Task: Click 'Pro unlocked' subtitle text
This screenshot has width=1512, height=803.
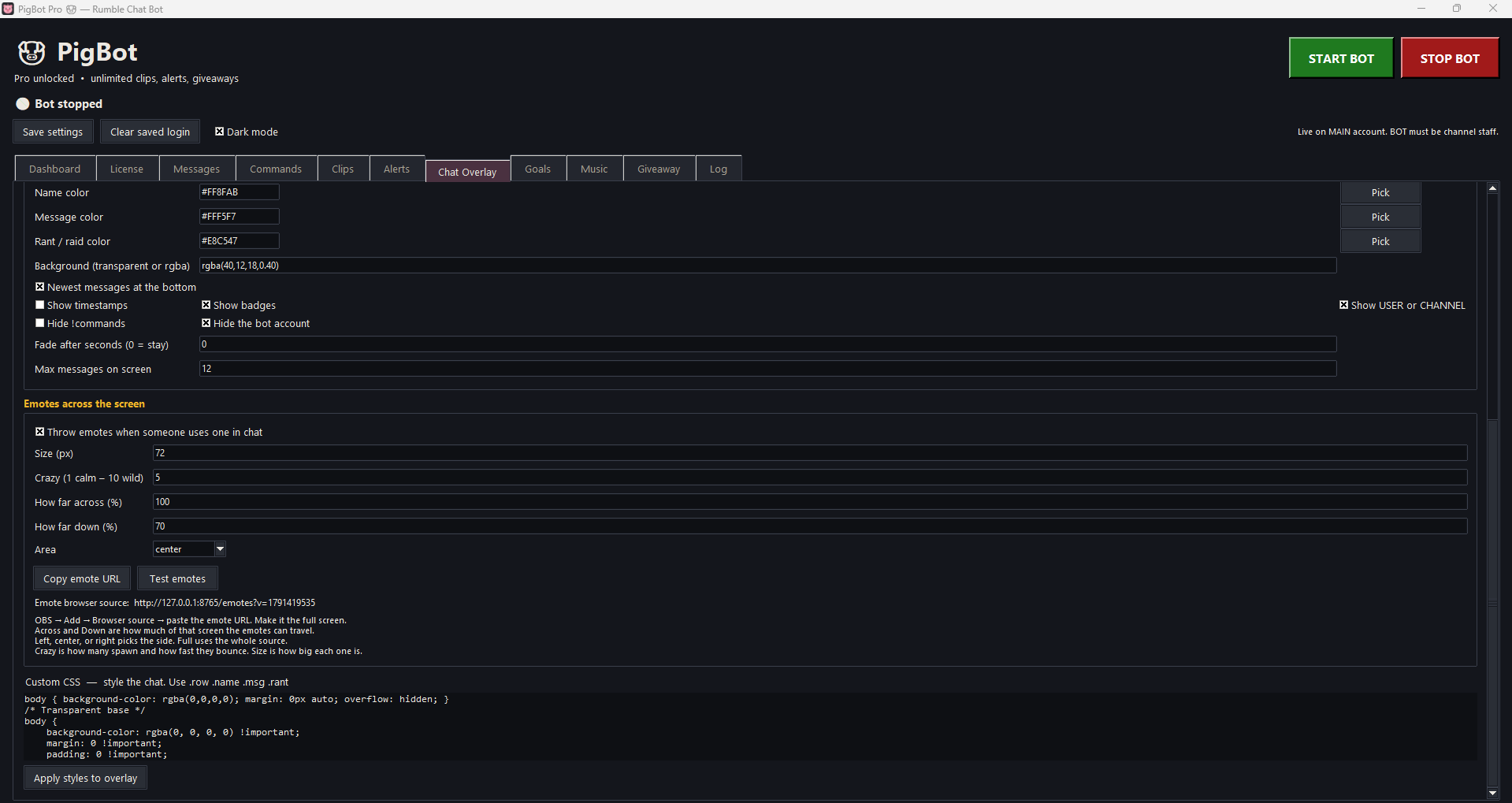Action: (44, 79)
